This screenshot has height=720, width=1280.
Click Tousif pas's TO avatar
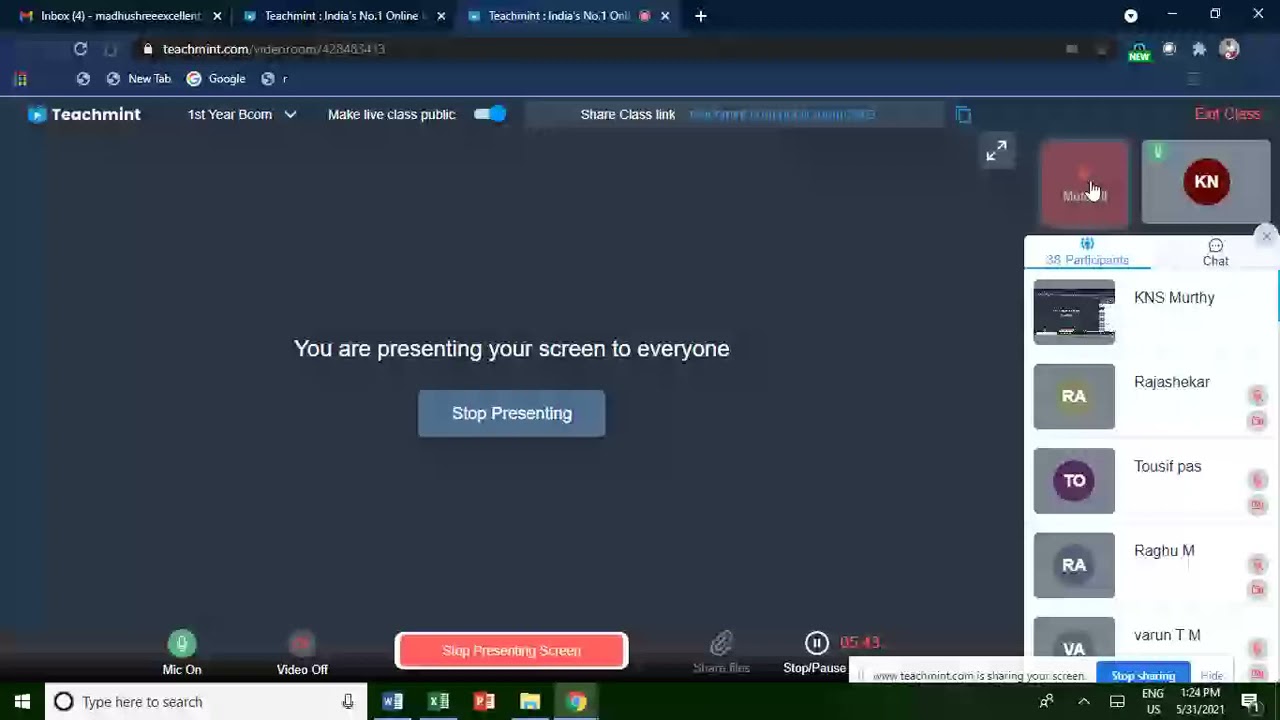1074,481
